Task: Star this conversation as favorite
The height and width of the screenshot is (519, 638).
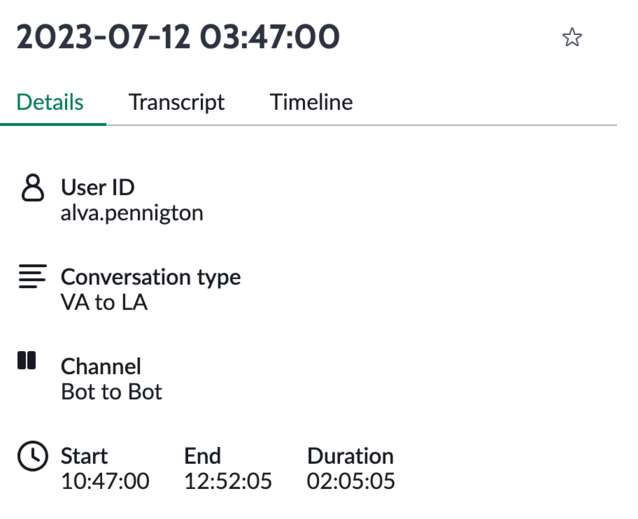Action: click(572, 37)
